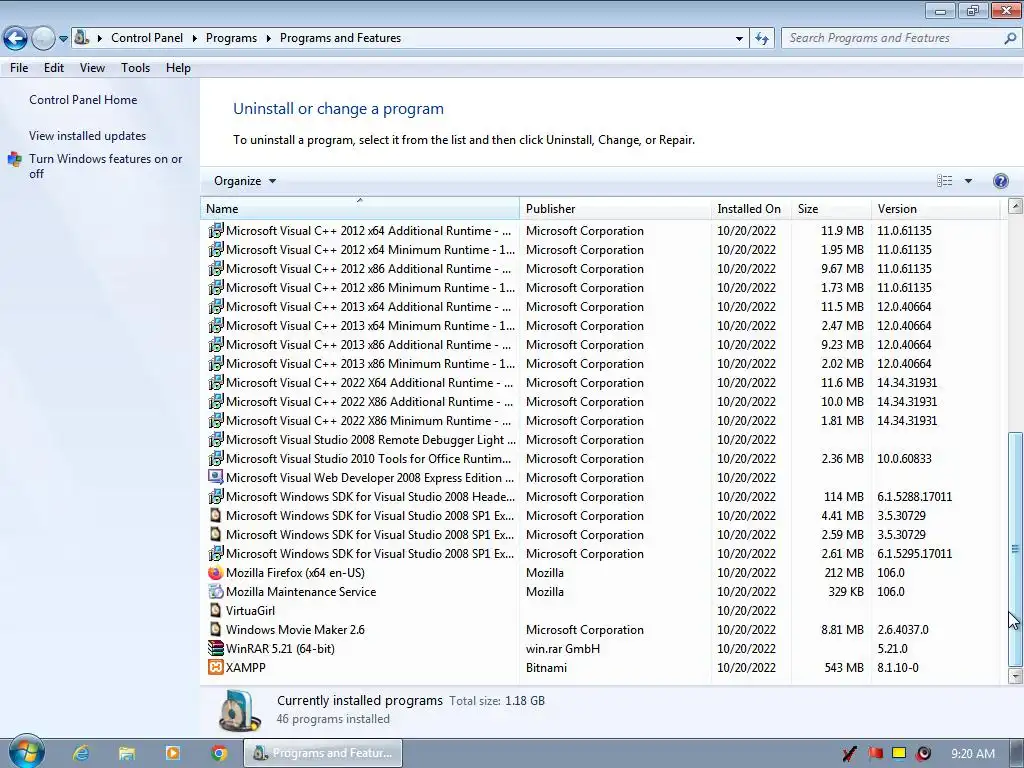This screenshot has width=1024, height=768.
Task: Click the Action Center flag tray icon
Action: click(875, 754)
